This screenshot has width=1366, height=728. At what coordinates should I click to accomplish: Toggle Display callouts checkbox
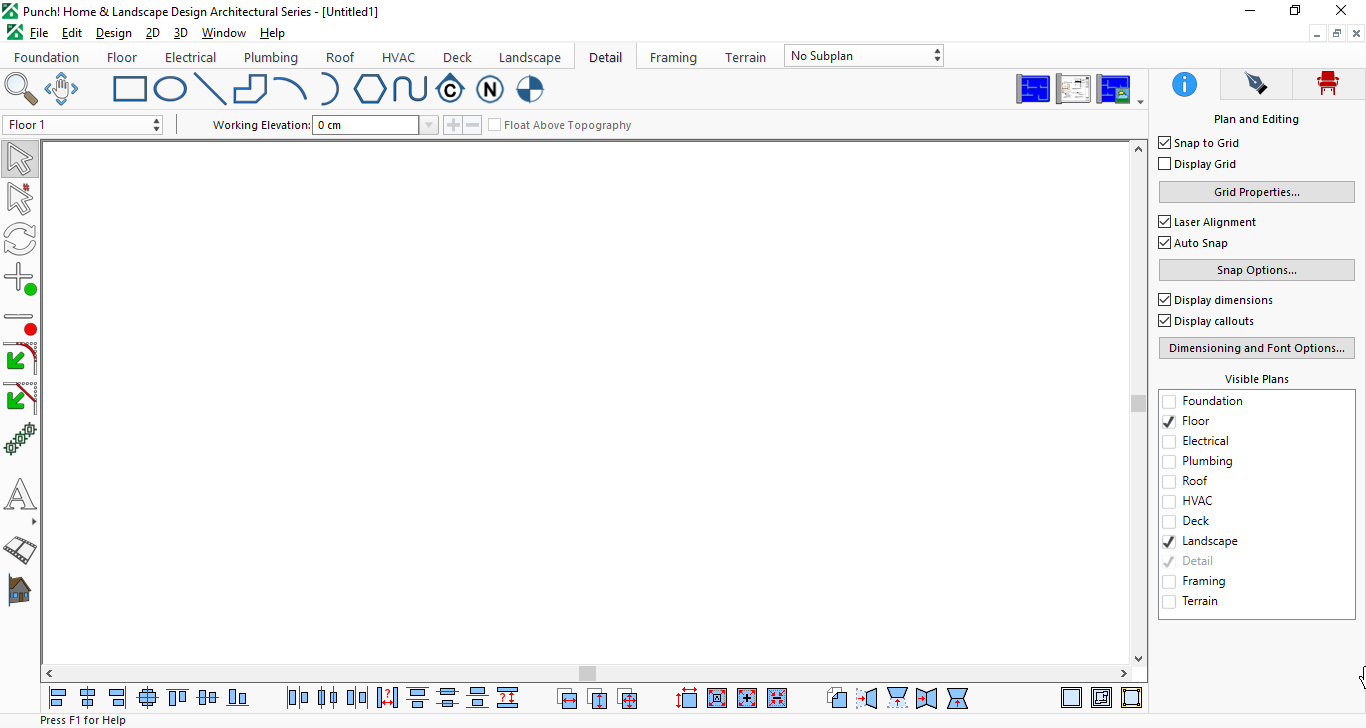(x=1164, y=321)
